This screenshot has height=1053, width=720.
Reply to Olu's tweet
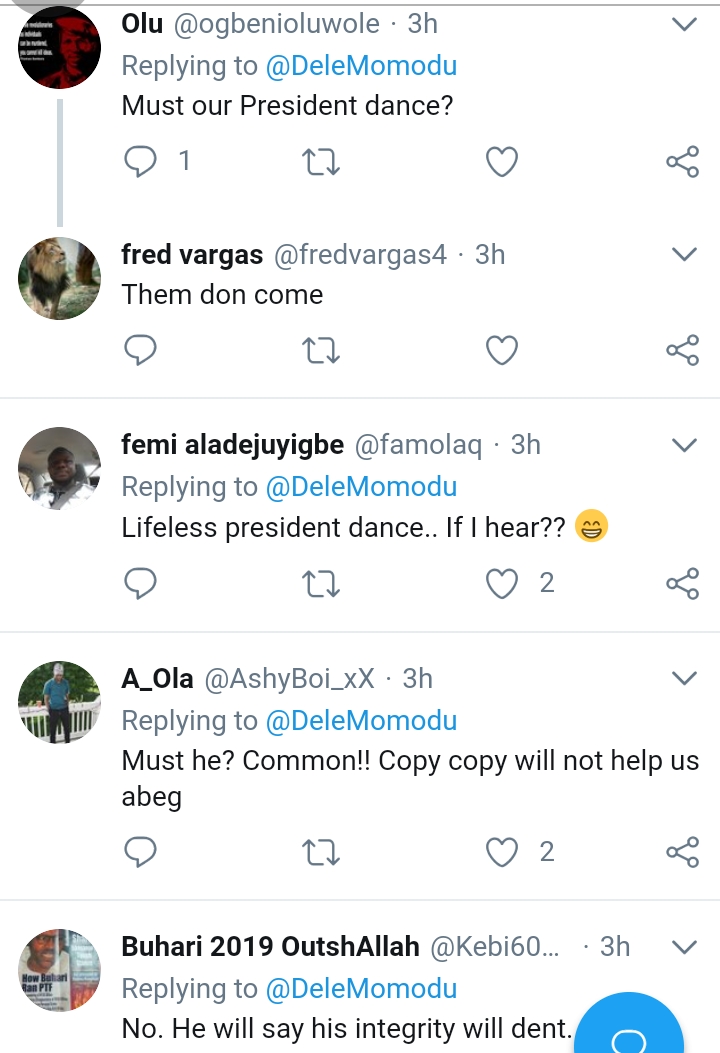click(x=141, y=161)
